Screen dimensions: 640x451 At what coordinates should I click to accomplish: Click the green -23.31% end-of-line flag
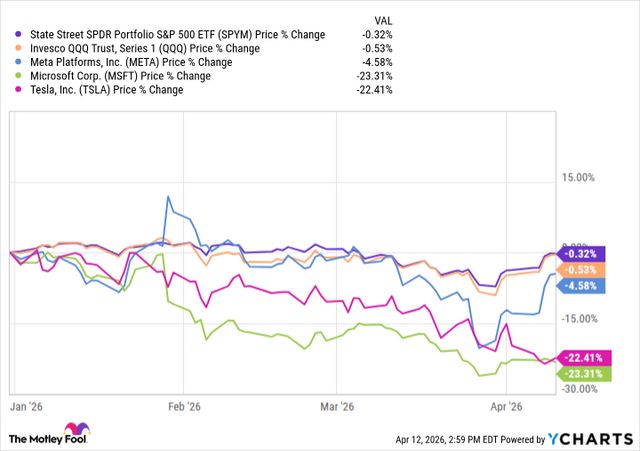[582, 374]
